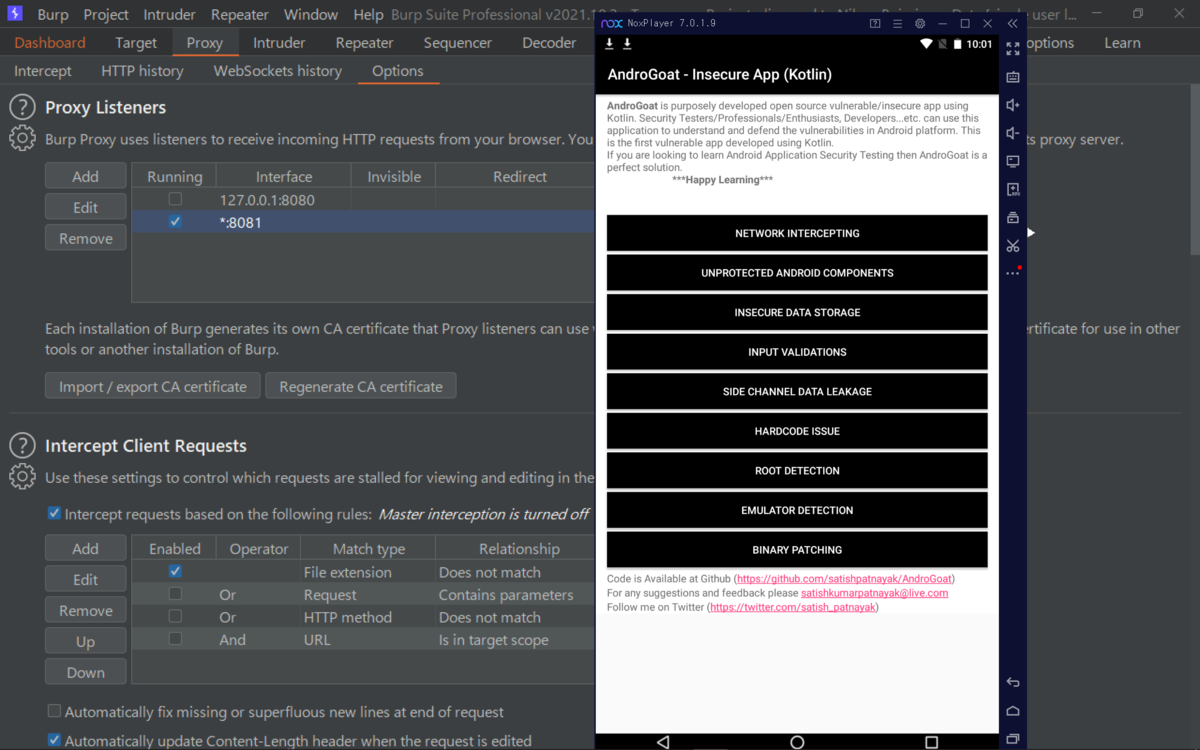Screen dimensions: 1200x750
Task: Open NoxPlayer screen display icon
Action: point(1013,161)
